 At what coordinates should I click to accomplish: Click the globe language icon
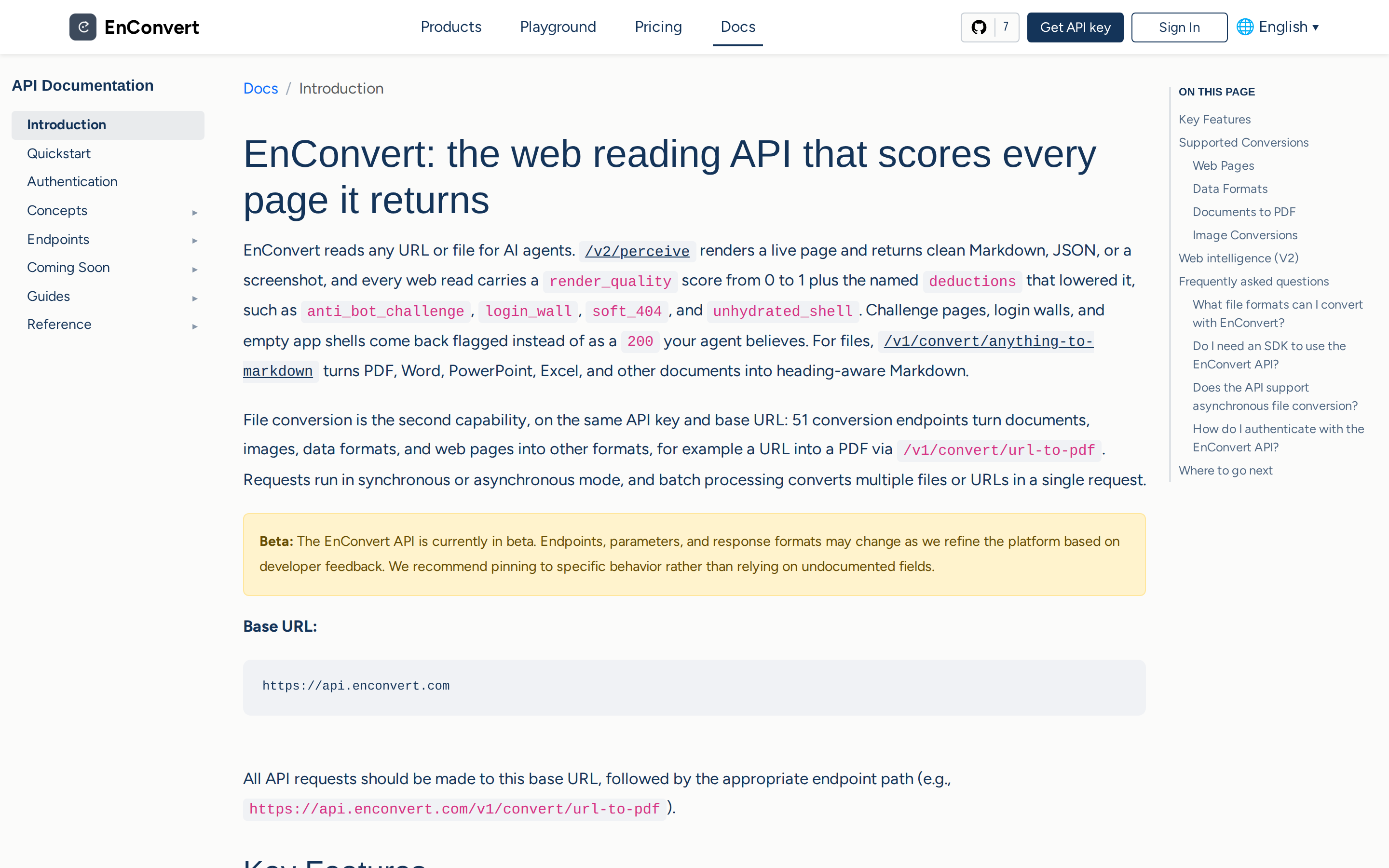coord(1244,27)
